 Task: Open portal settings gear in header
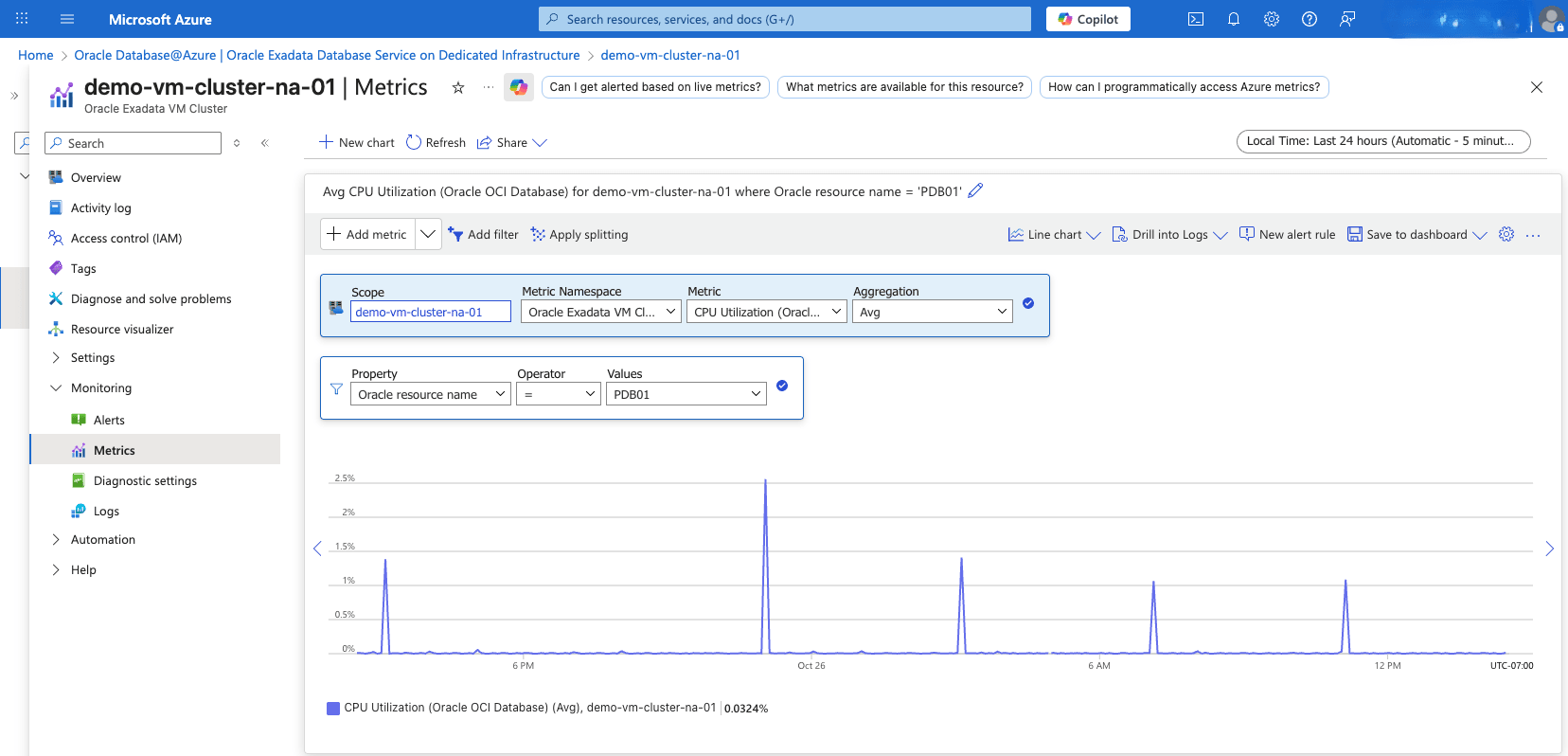(1272, 19)
